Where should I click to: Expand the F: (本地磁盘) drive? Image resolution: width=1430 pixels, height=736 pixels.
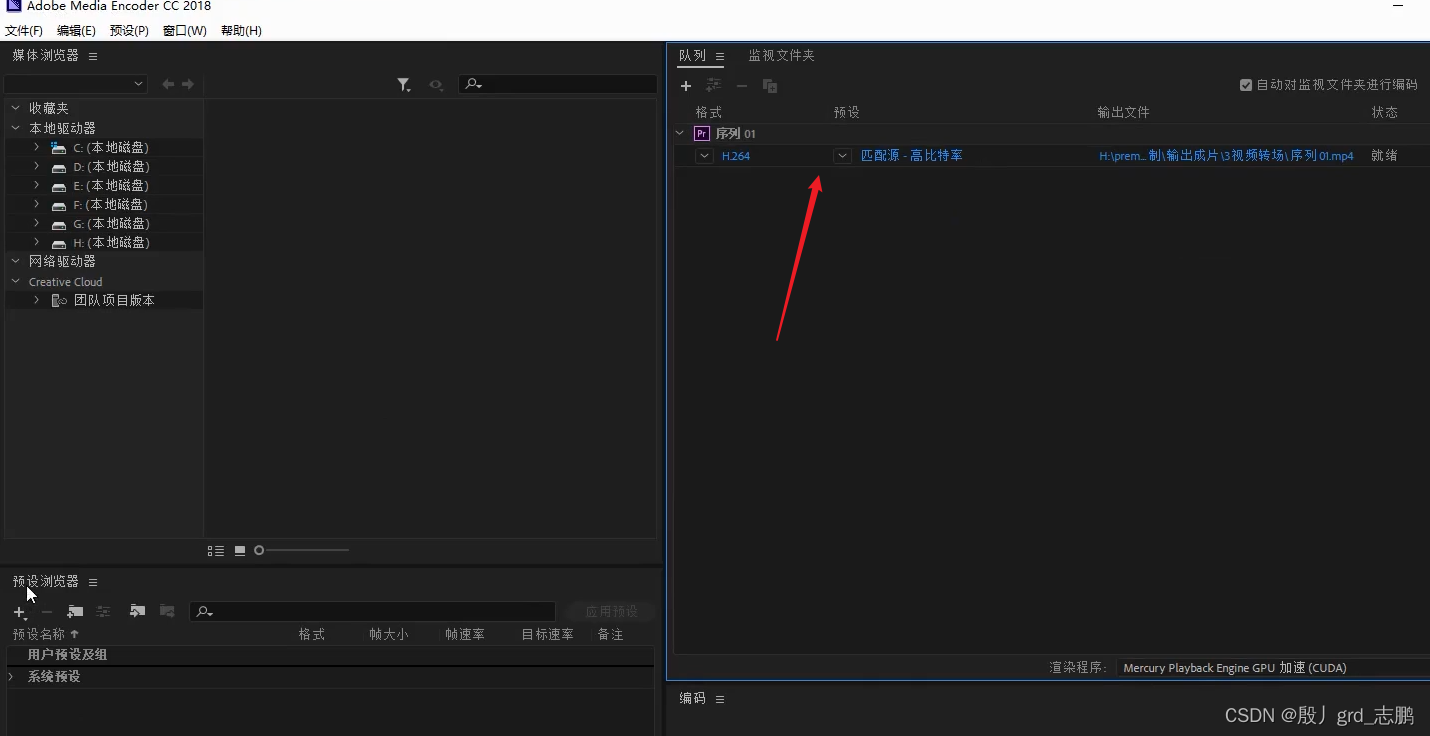tap(37, 204)
